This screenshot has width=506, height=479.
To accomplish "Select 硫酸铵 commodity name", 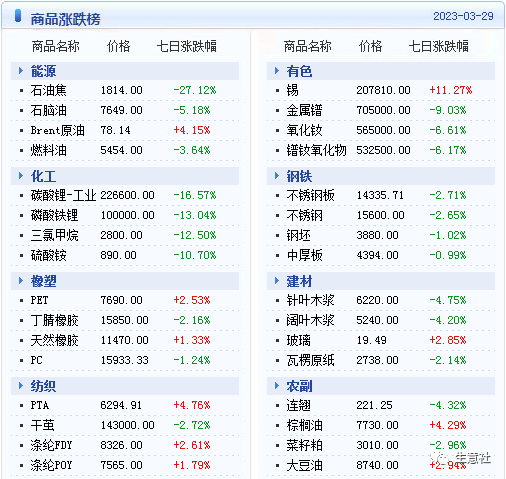I will pyautogui.click(x=48, y=255).
